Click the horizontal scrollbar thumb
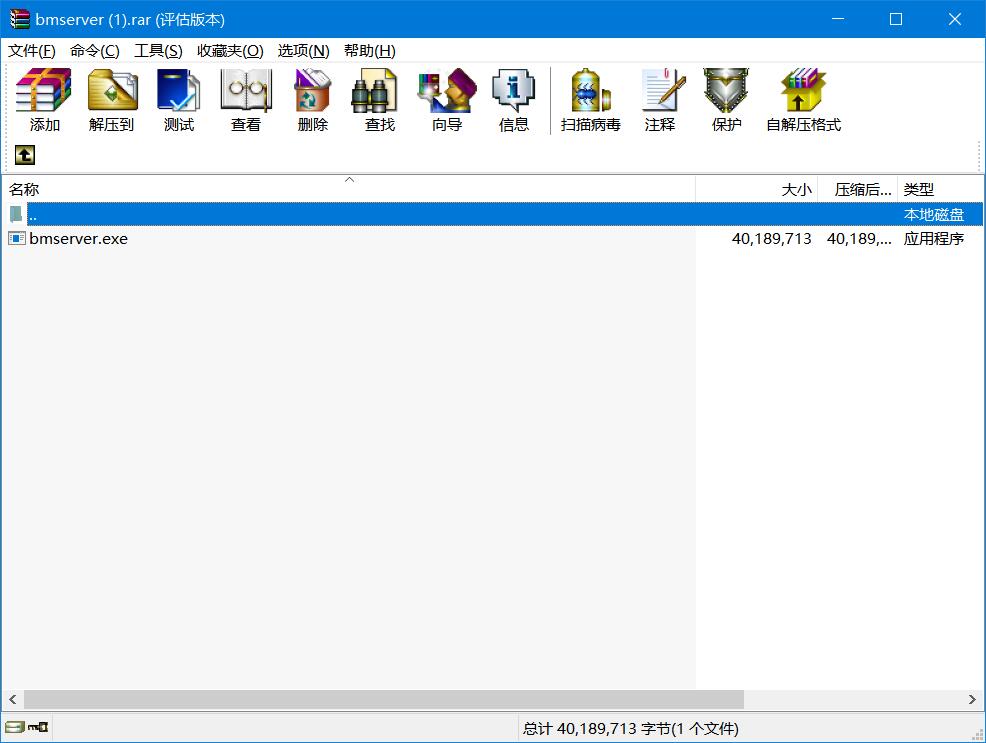Image resolution: width=986 pixels, height=743 pixels. tap(384, 699)
